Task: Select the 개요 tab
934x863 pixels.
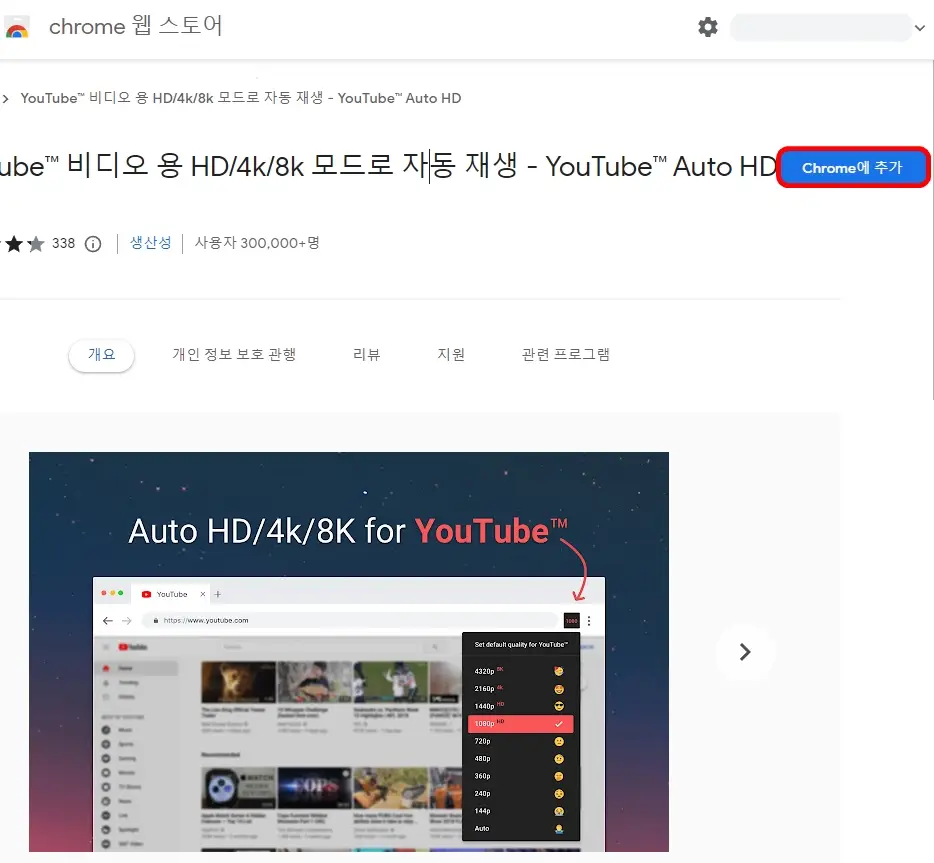Action: point(101,353)
